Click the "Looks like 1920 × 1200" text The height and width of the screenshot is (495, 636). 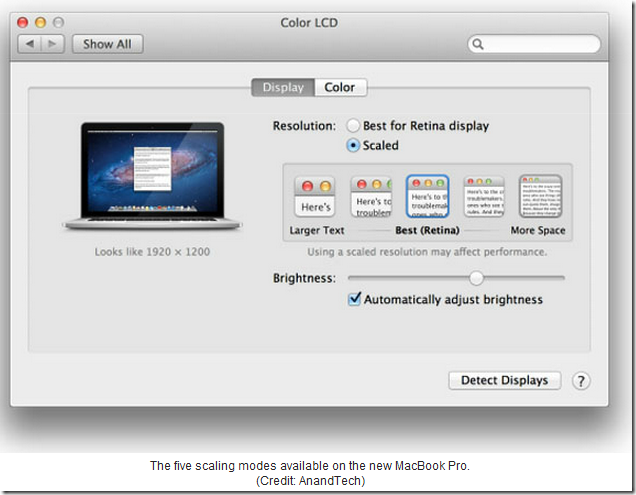(152, 252)
